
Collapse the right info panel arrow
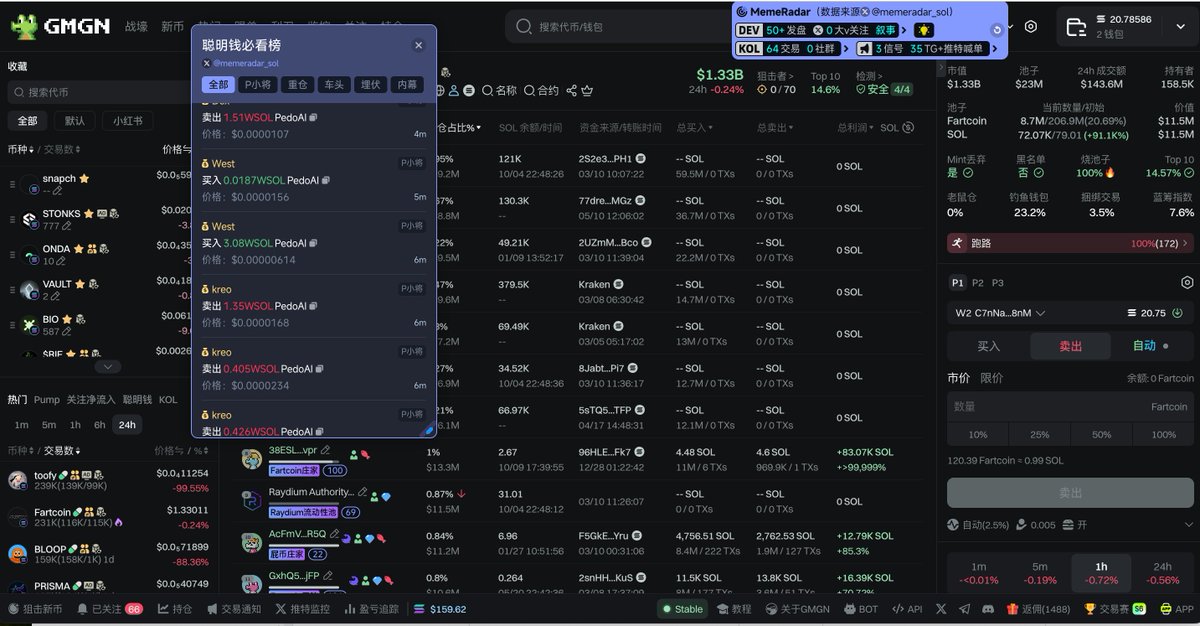tap(940, 66)
